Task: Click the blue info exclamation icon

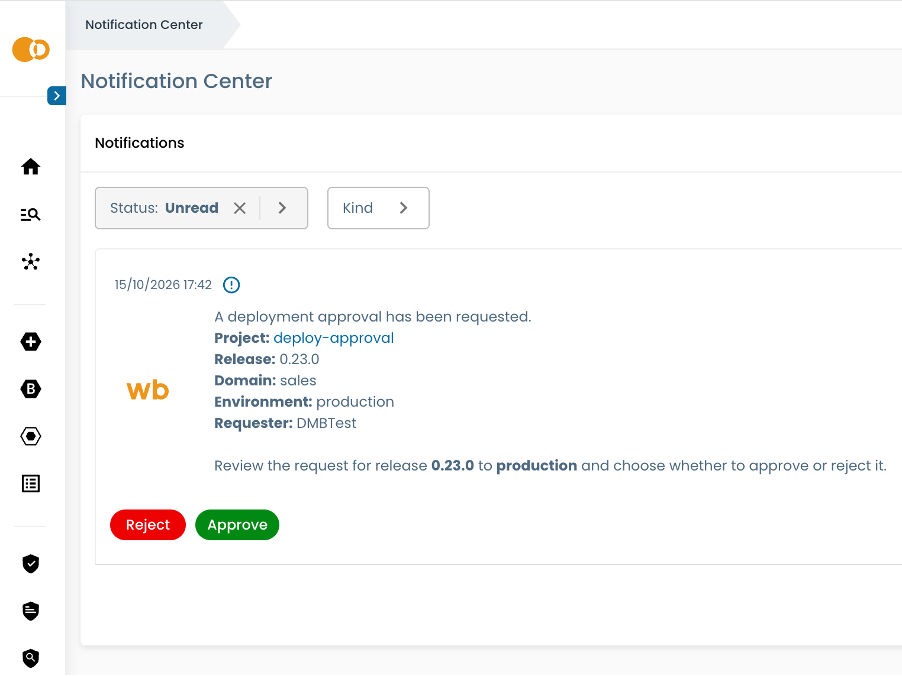Action: coord(231,285)
